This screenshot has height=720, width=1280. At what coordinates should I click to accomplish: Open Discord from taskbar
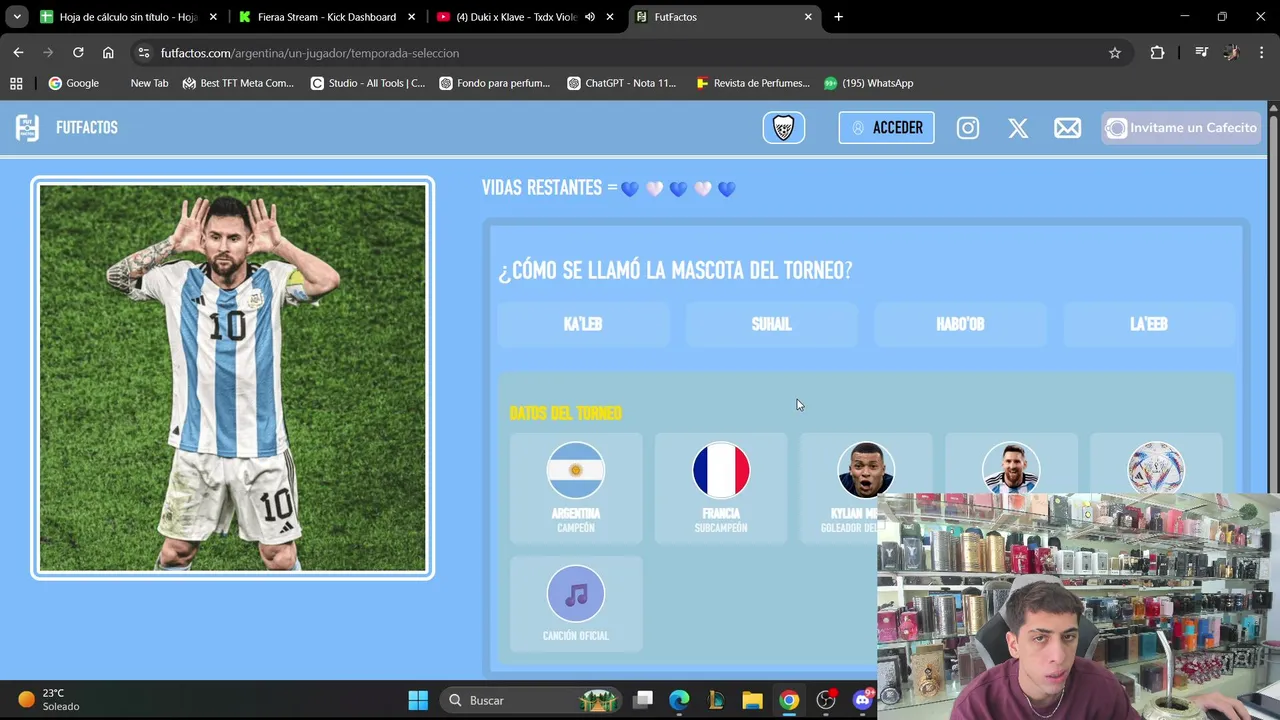click(862, 700)
